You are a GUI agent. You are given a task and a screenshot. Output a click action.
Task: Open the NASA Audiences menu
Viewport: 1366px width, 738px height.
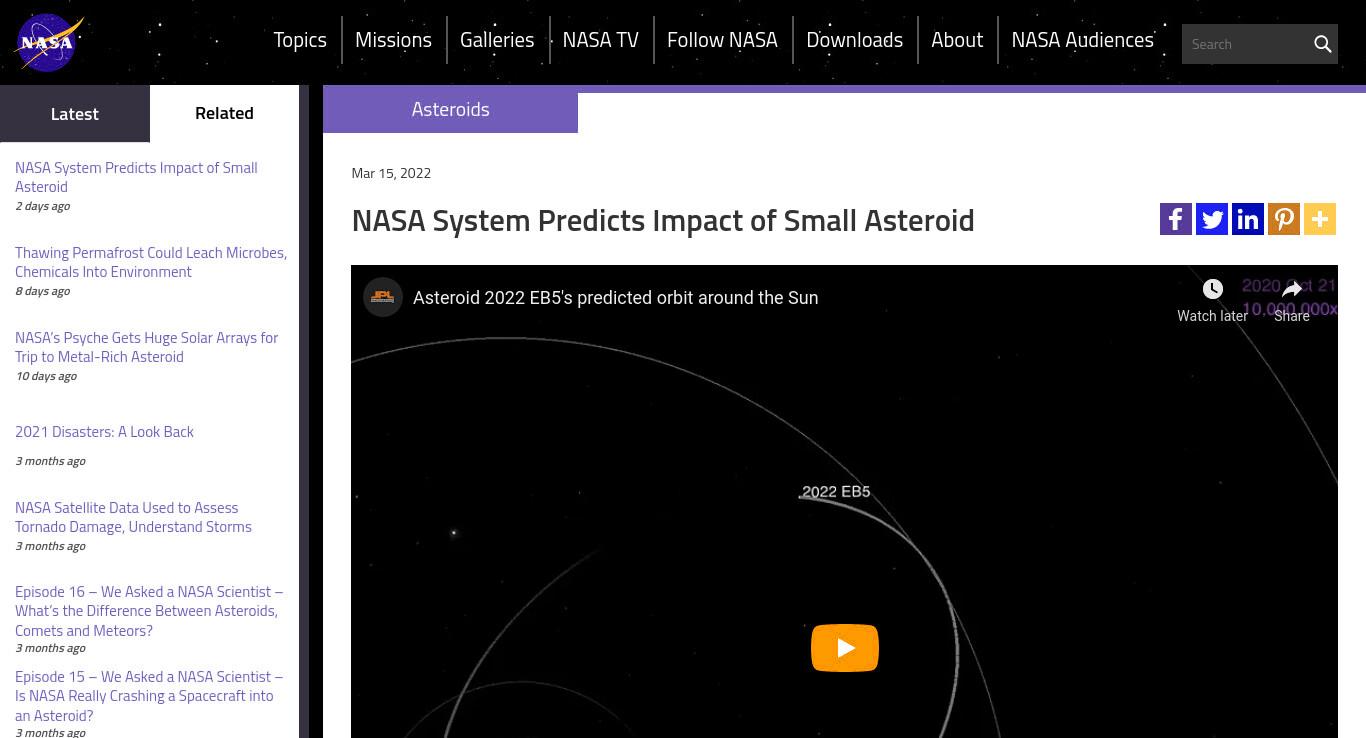coord(1082,40)
